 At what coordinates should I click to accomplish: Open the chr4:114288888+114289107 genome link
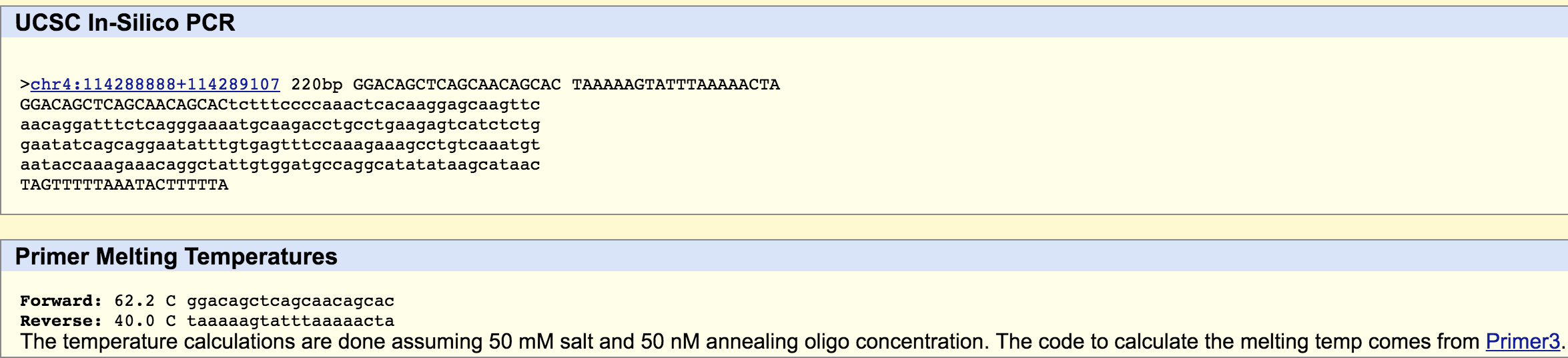pos(155,85)
